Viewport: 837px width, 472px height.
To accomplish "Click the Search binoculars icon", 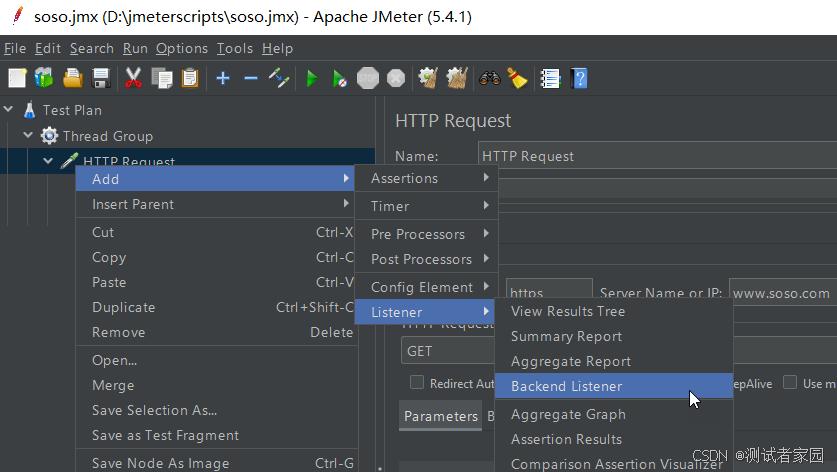I will click(489, 78).
